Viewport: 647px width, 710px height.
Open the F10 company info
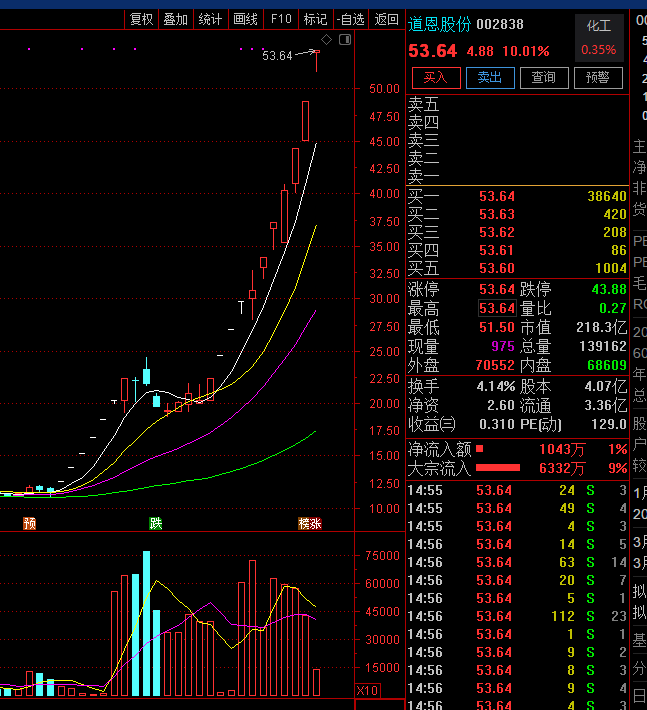pyautogui.click(x=281, y=19)
